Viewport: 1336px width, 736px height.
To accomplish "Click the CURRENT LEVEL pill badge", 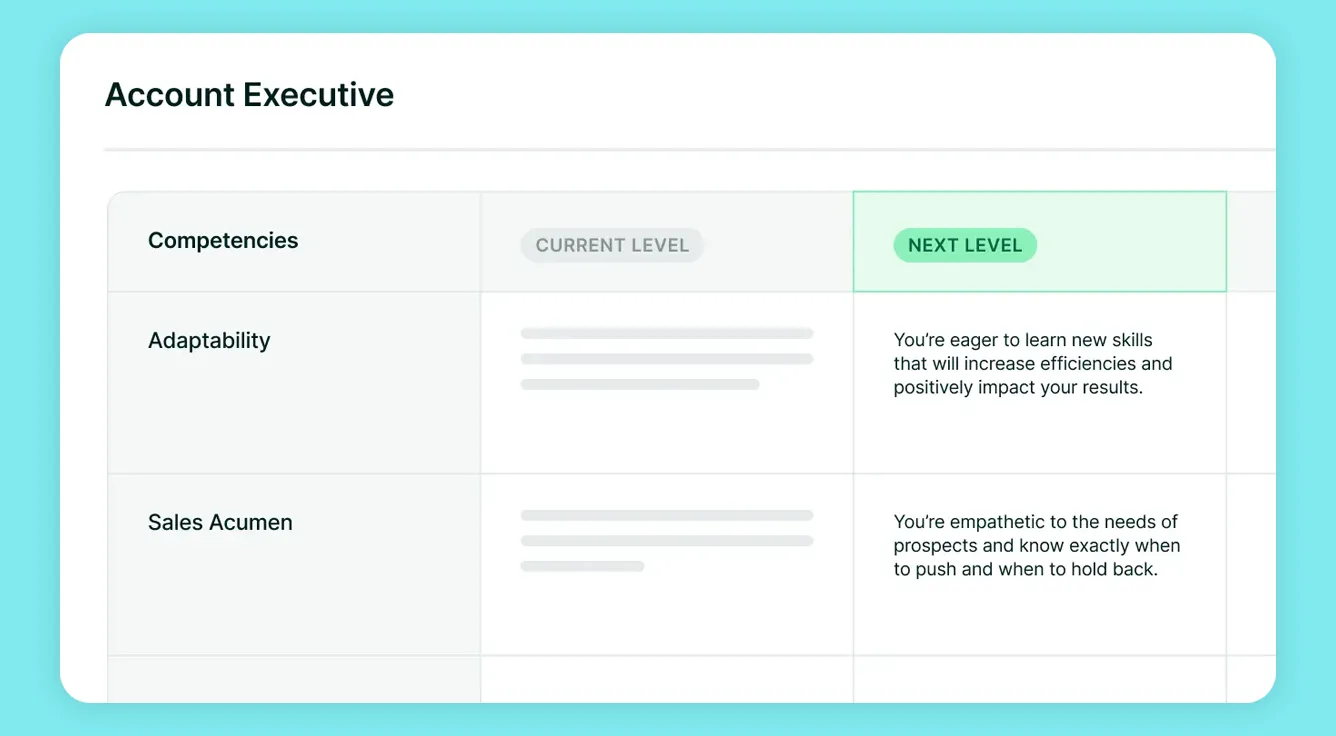I will (x=611, y=245).
